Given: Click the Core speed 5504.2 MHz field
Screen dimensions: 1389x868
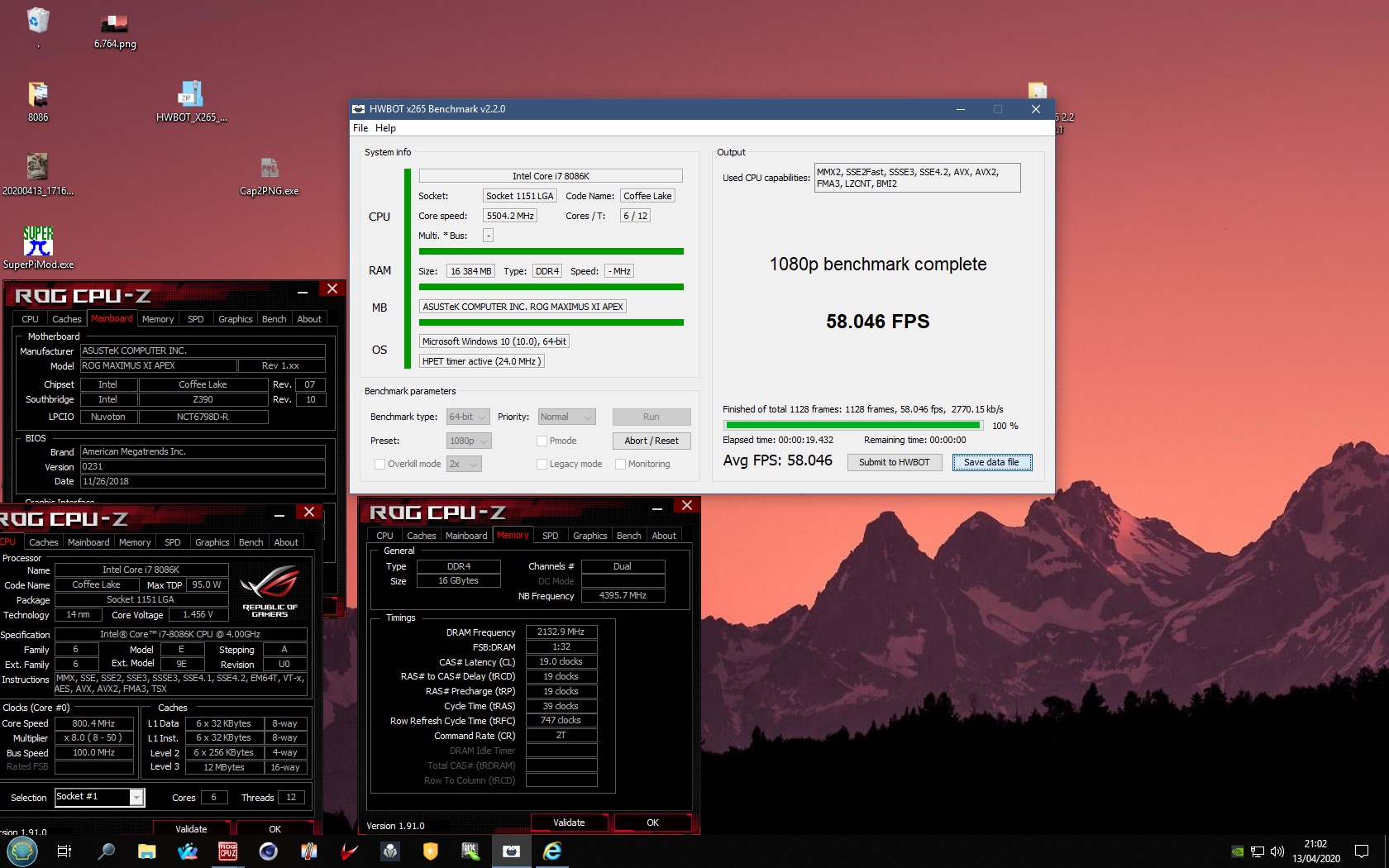Looking at the screenshot, I should click(510, 216).
